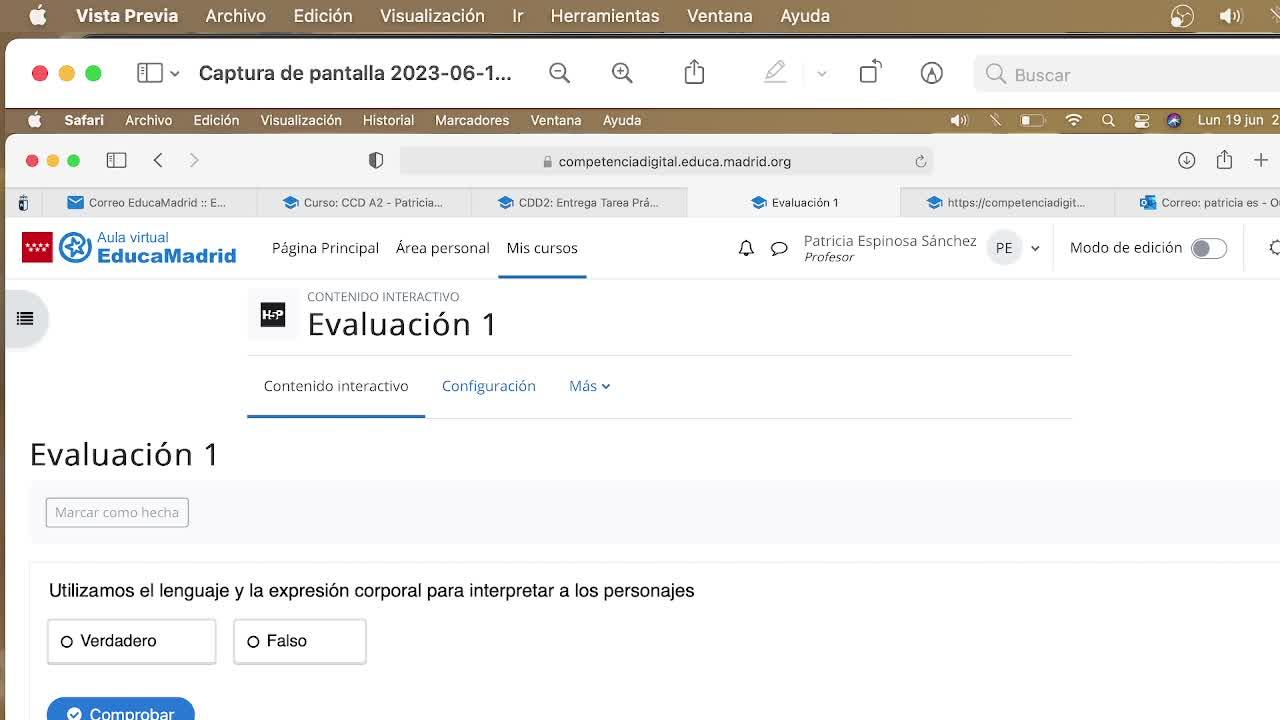
Task: Rotate the image with the rotate button
Action: pos(870,72)
